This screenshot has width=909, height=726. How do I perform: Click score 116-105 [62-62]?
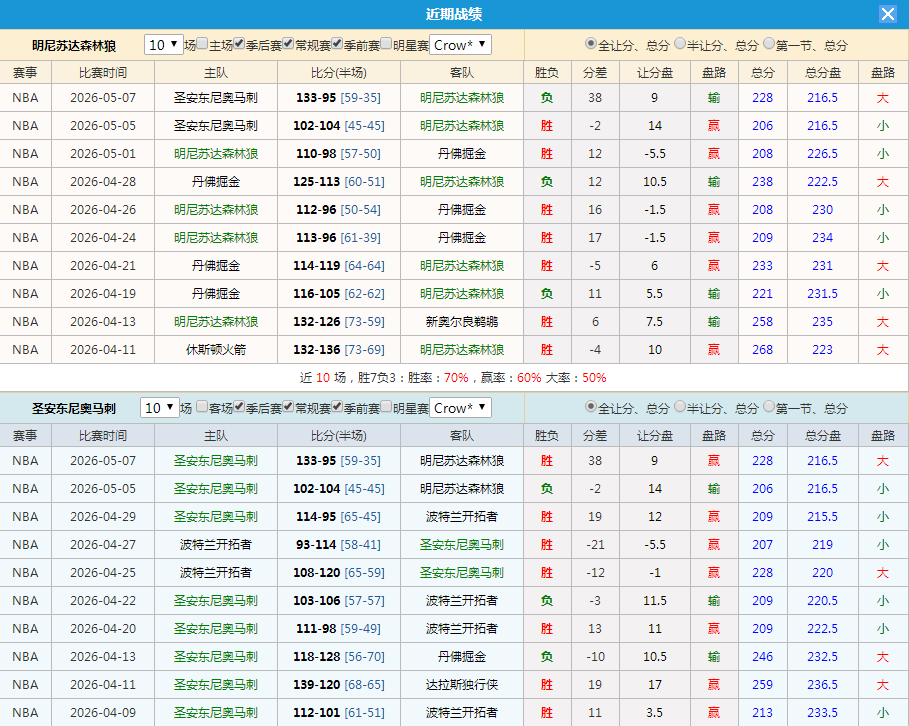(339, 293)
